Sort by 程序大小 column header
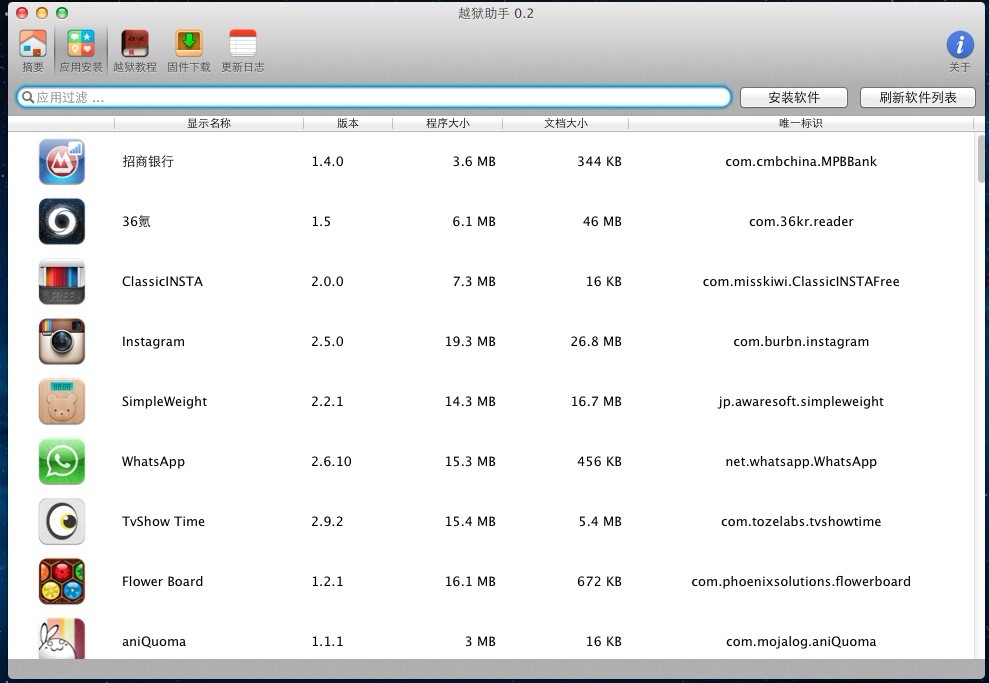 447,123
